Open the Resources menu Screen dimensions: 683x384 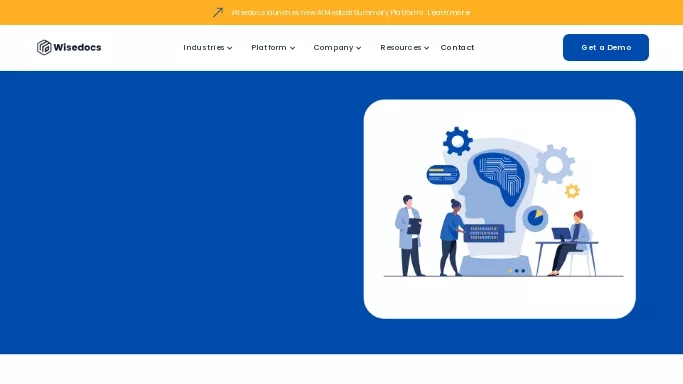pyautogui.click(x=401, y=47)
